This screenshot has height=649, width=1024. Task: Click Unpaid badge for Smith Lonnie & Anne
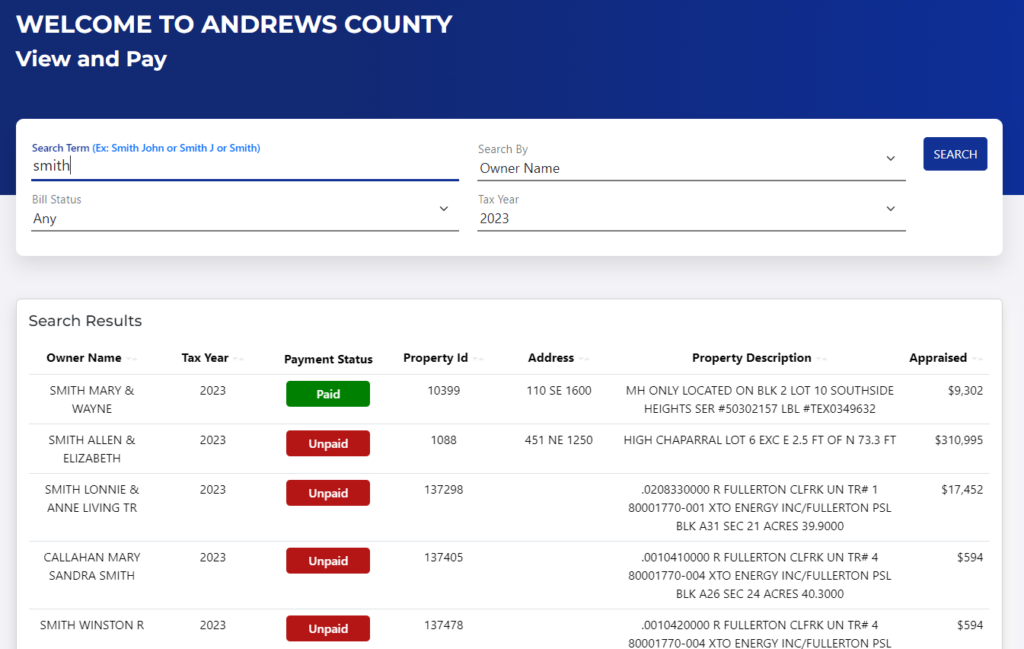point(328,493)
